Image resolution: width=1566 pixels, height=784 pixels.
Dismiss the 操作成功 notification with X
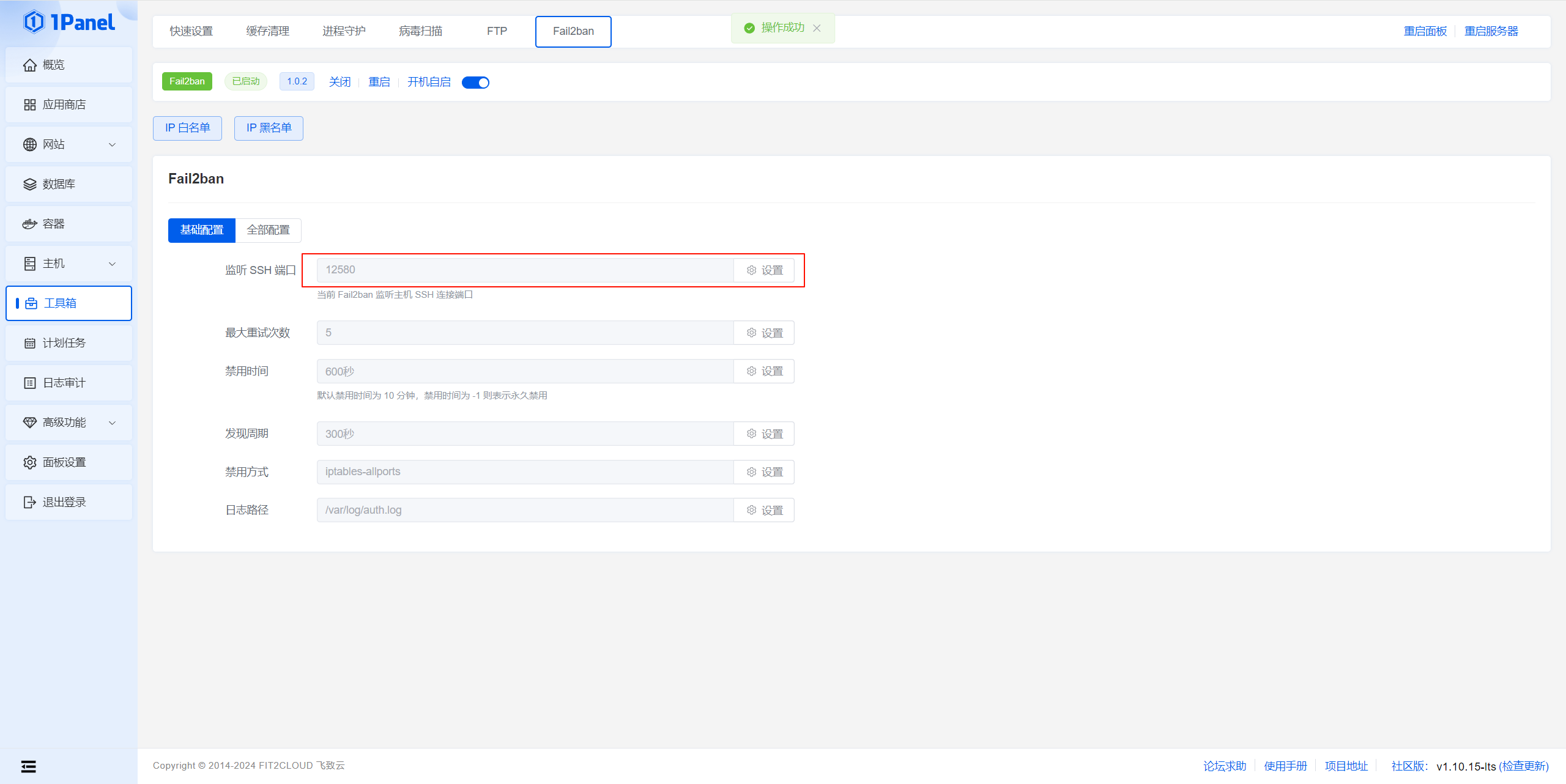[817, 28]
